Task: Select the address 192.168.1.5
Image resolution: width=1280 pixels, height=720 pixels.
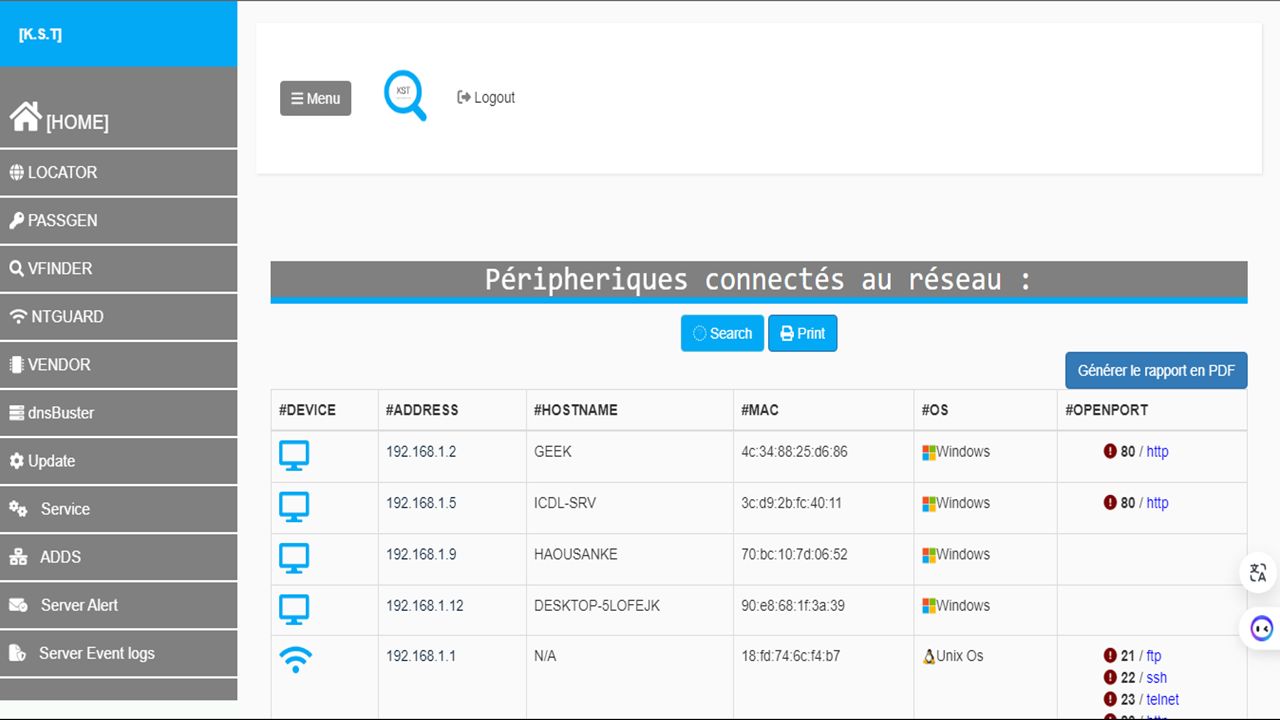Action: pos(421,502)
